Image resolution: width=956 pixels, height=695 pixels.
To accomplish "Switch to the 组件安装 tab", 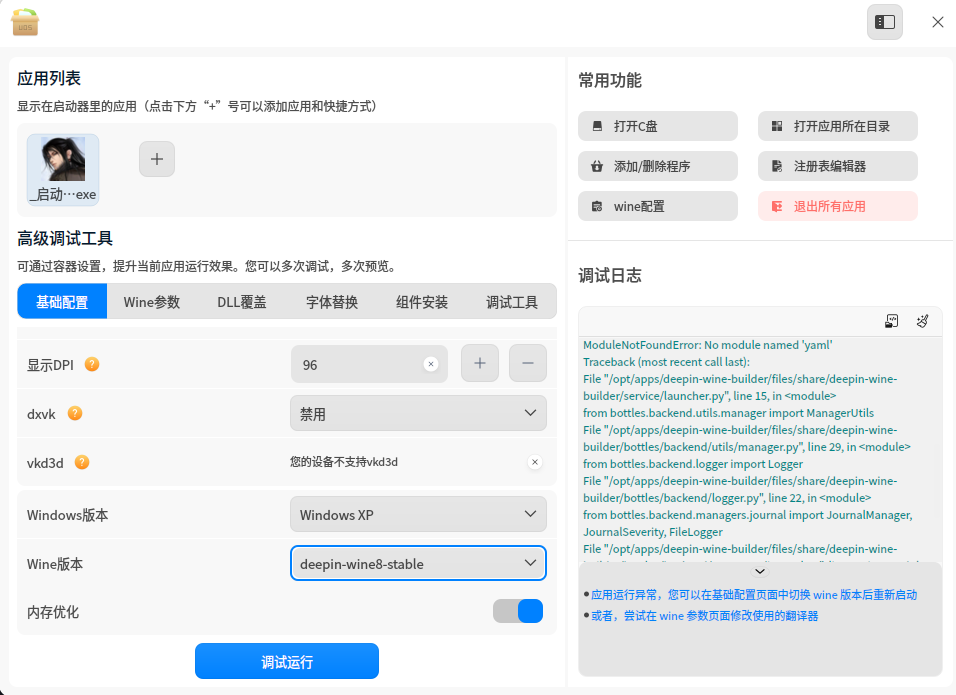I will point(421,300).
